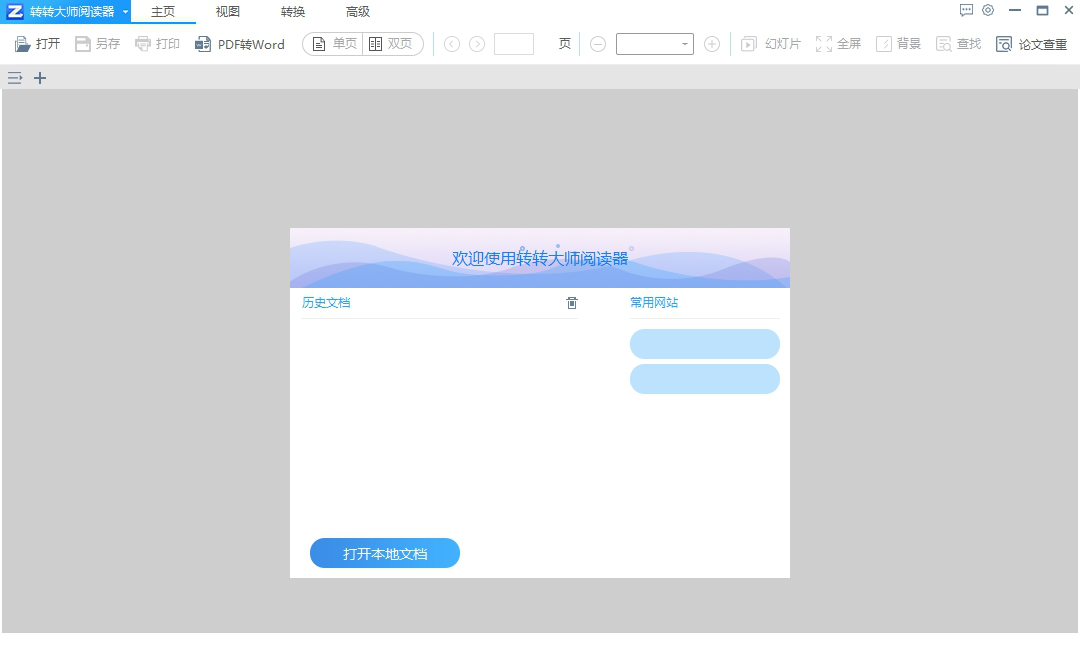Image resolution: width=1080 pixels, height=658 pixels.
Task: Go to next page arrow
Action: pyautogui.click(x=477, y=44)
